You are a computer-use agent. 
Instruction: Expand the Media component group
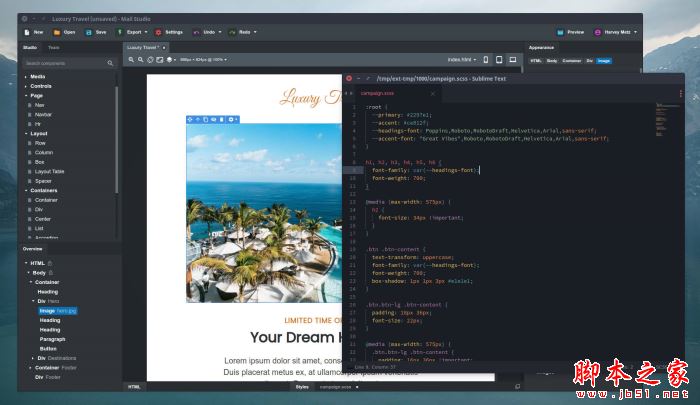27,76
